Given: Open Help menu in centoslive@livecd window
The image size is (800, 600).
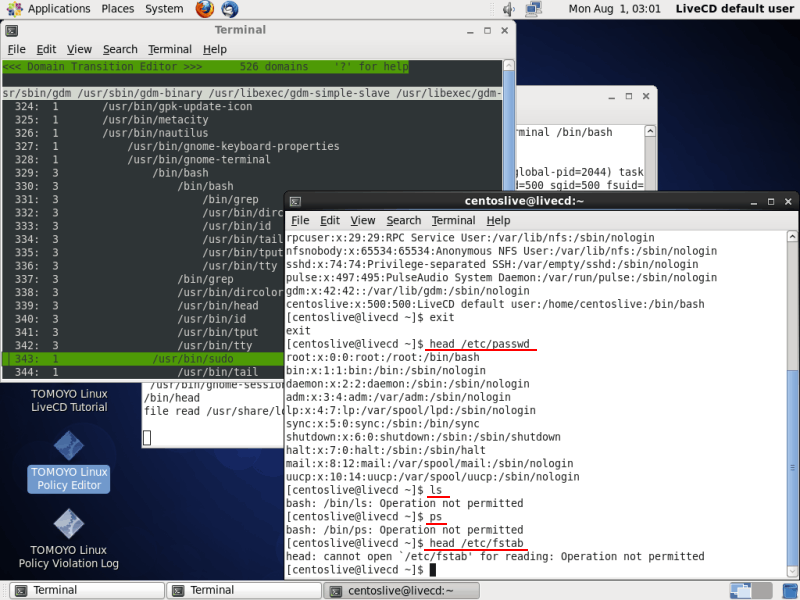Looking at the screenshot, I should [498, 220].
